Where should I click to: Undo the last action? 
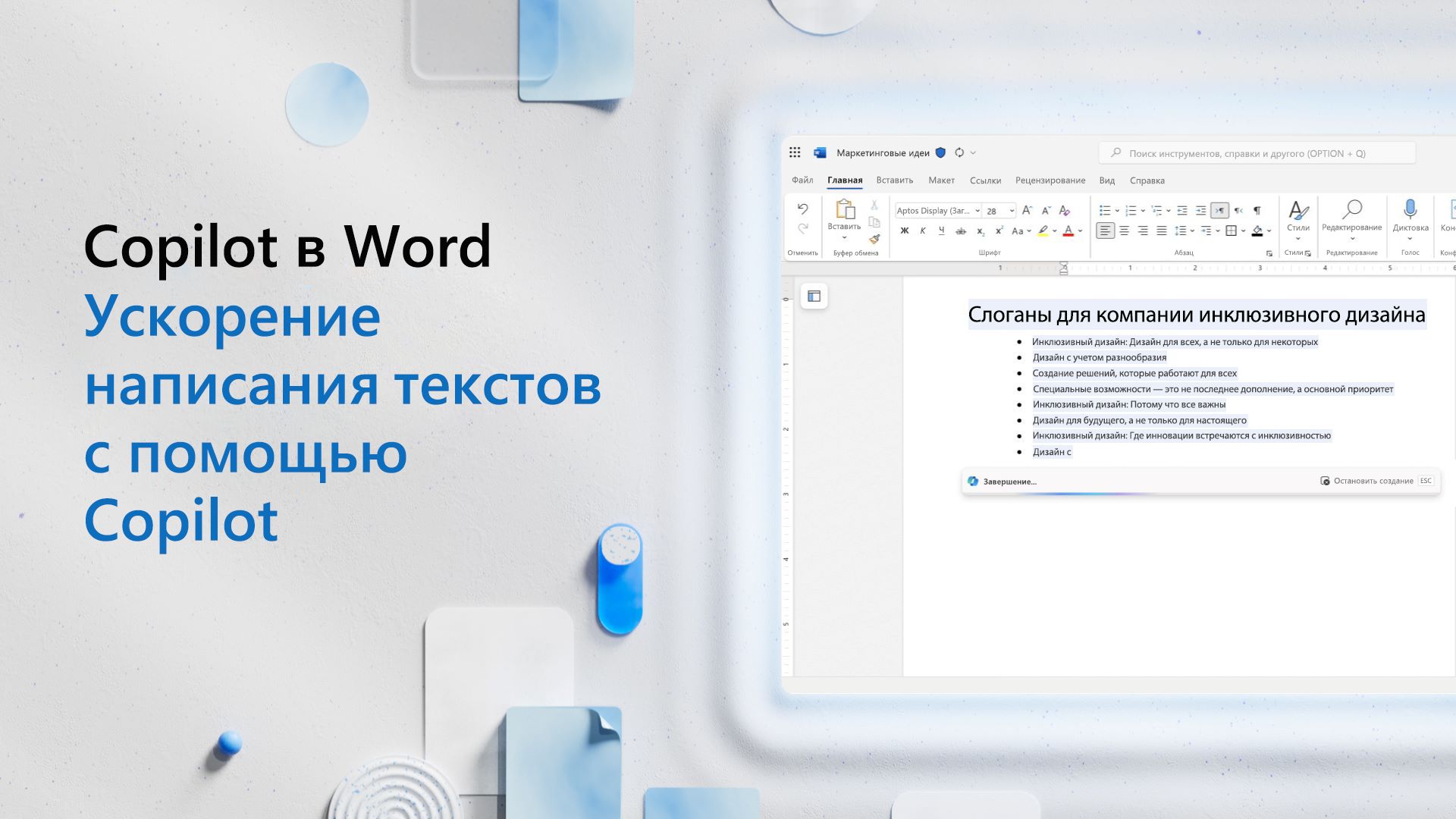coord(802,209)
